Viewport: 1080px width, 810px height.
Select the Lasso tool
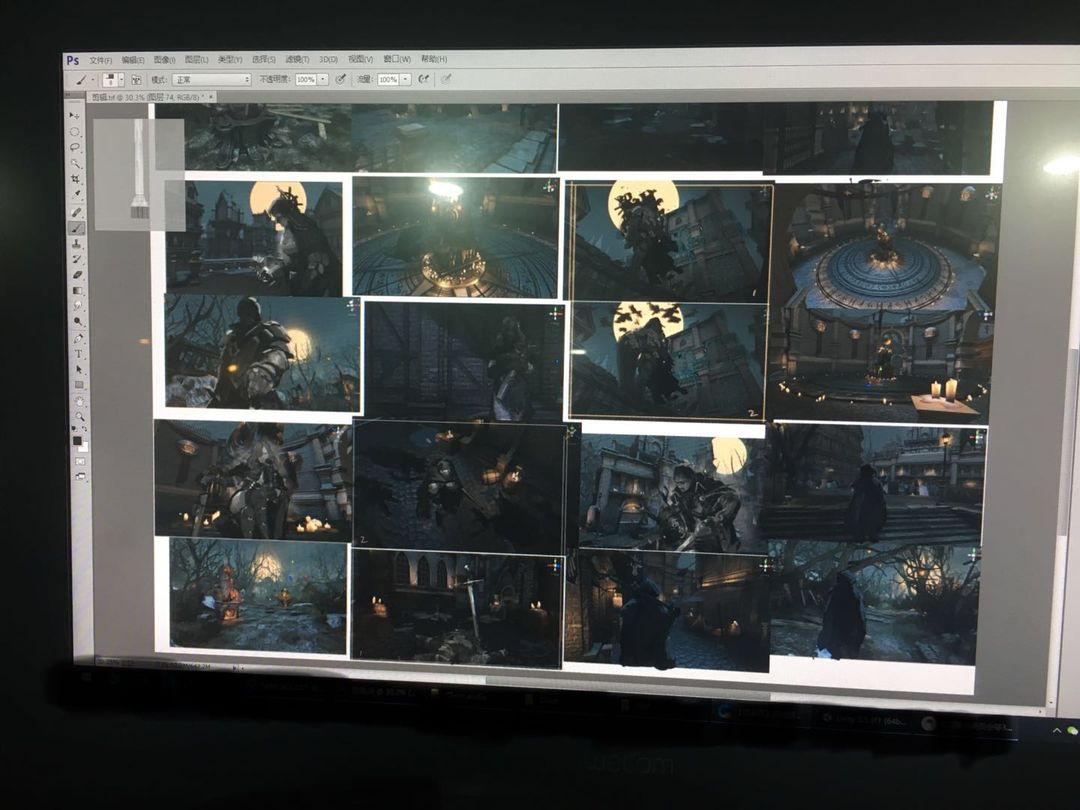(x=75, y=147)
